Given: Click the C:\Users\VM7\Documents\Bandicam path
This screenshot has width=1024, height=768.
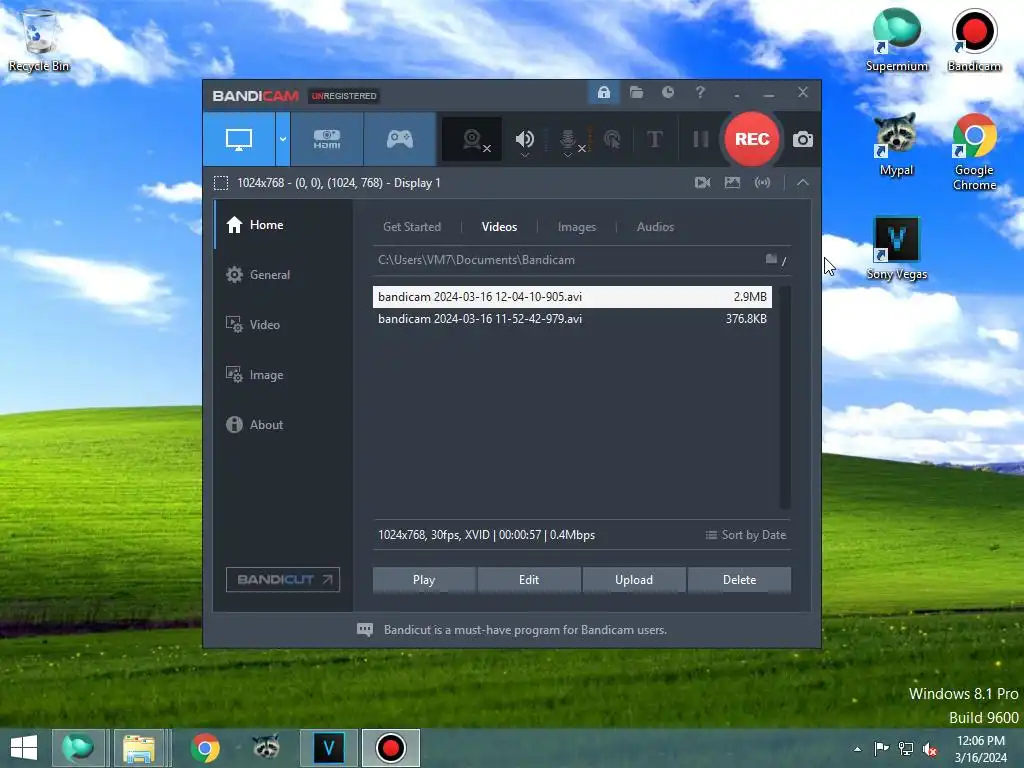Looking at the screenshot, I should [x=476, y=260].
